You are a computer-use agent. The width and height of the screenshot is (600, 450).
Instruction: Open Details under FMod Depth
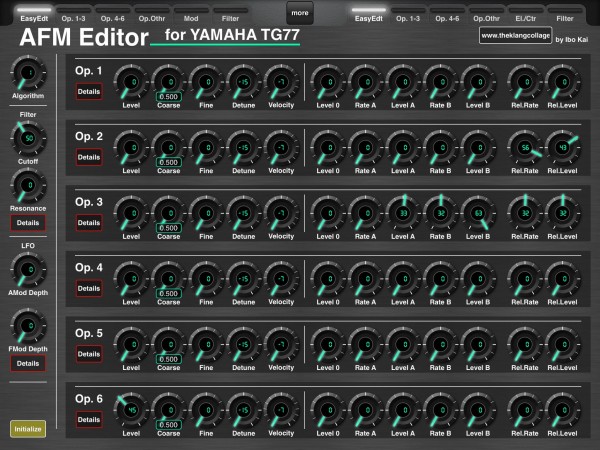(28, 364)
